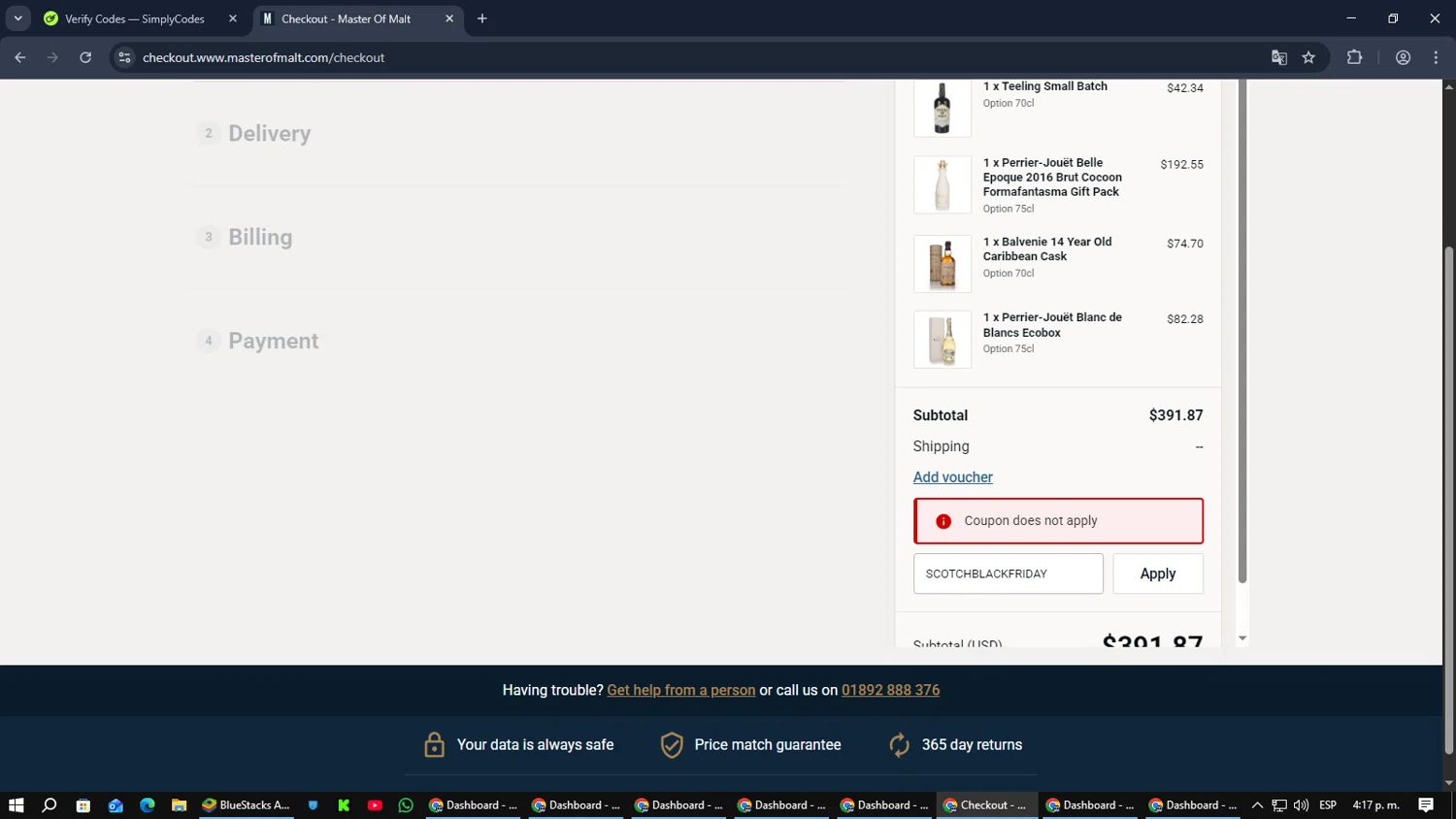Close the Checkout - Master Of Malt tab
The width and height of the screenshot is (1456, 819).
click(449, 18)
